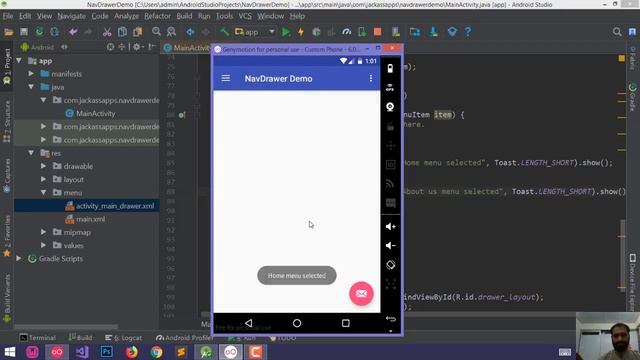
Task: Collapse the app module tree node
Action: [x=19, y=61]
